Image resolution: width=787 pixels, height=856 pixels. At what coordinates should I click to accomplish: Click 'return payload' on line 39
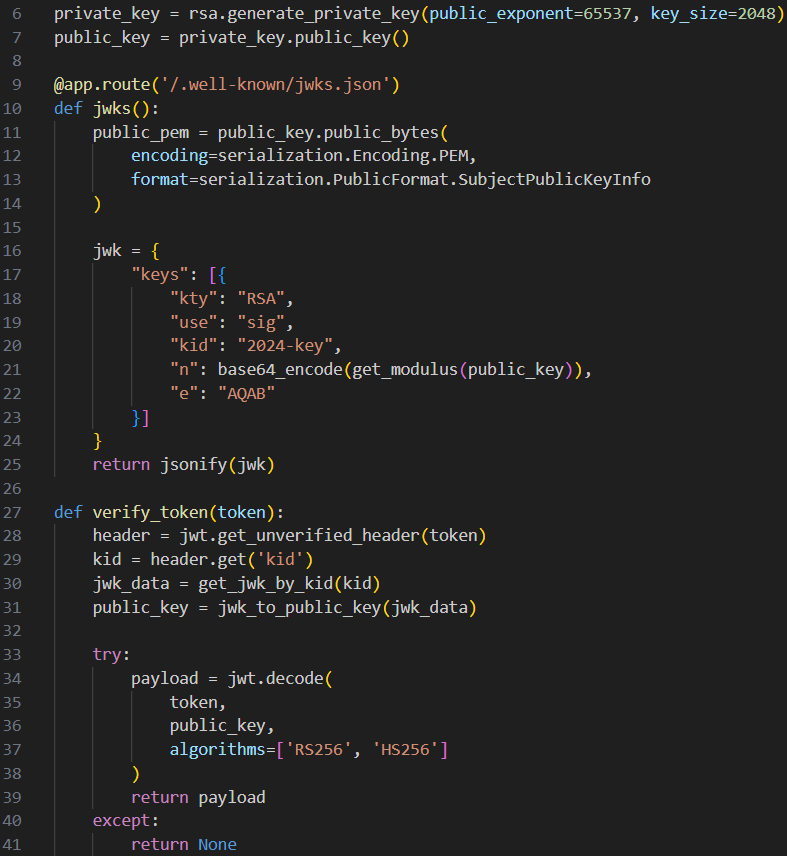pos(198,798)
